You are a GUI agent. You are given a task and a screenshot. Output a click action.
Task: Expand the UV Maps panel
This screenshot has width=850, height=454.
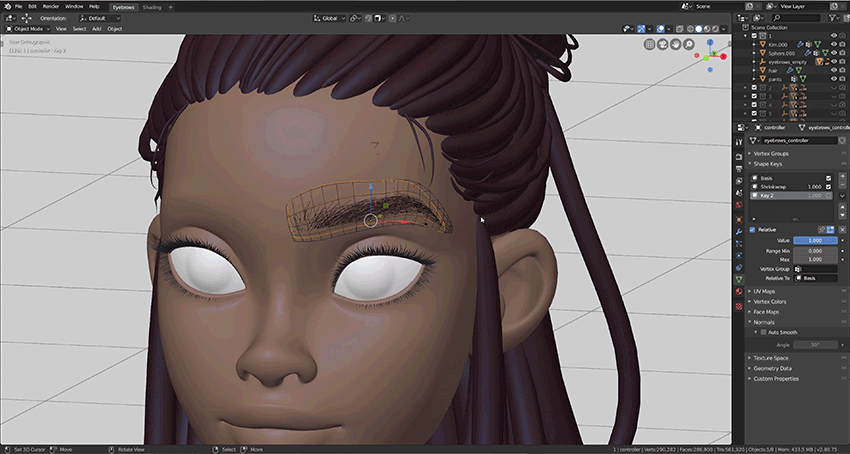764,291
